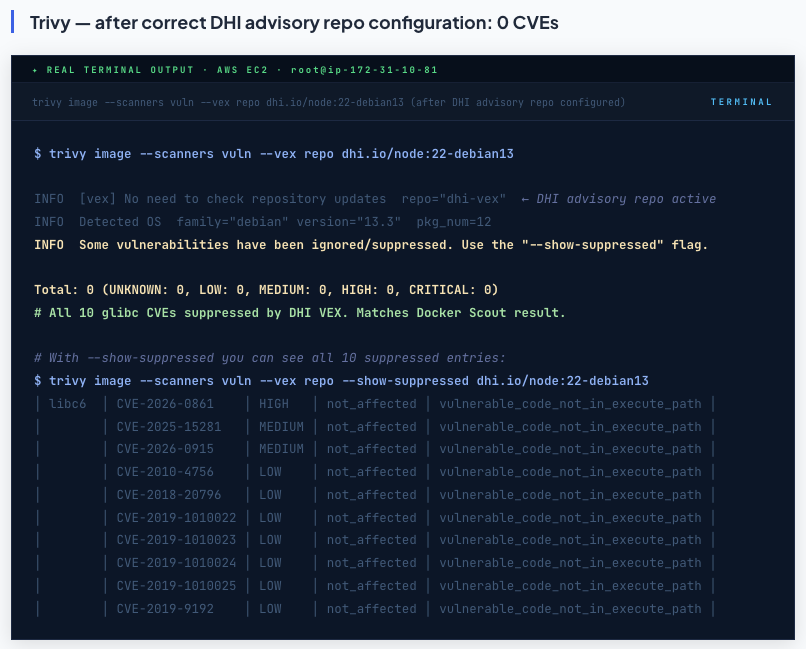Click the 'AWS EC2' label in banner
806x649 pixels.
242,70
